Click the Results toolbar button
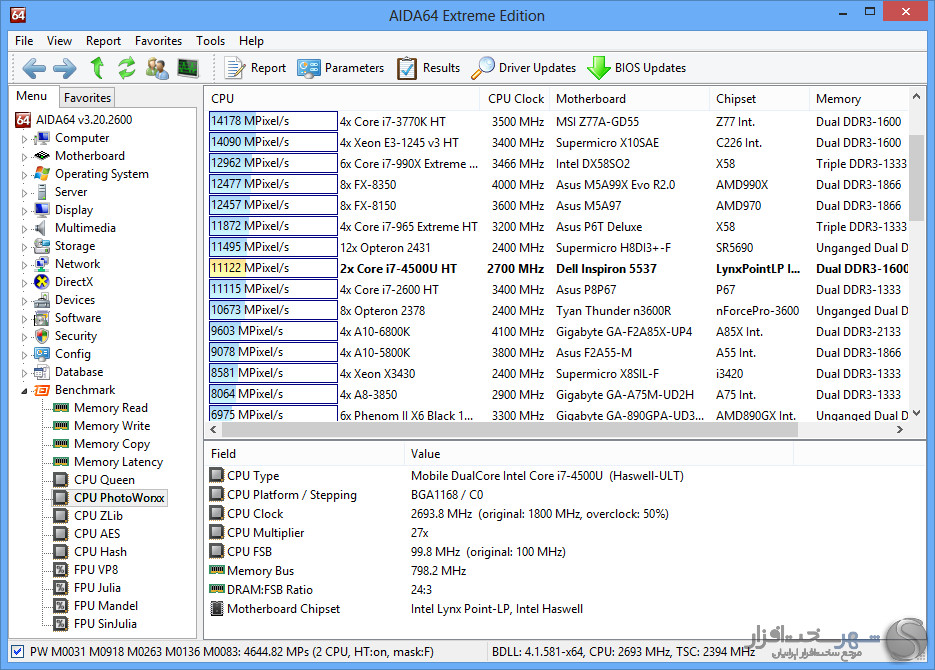The width and height of the screenshot is (935, 670). [429, 68]
